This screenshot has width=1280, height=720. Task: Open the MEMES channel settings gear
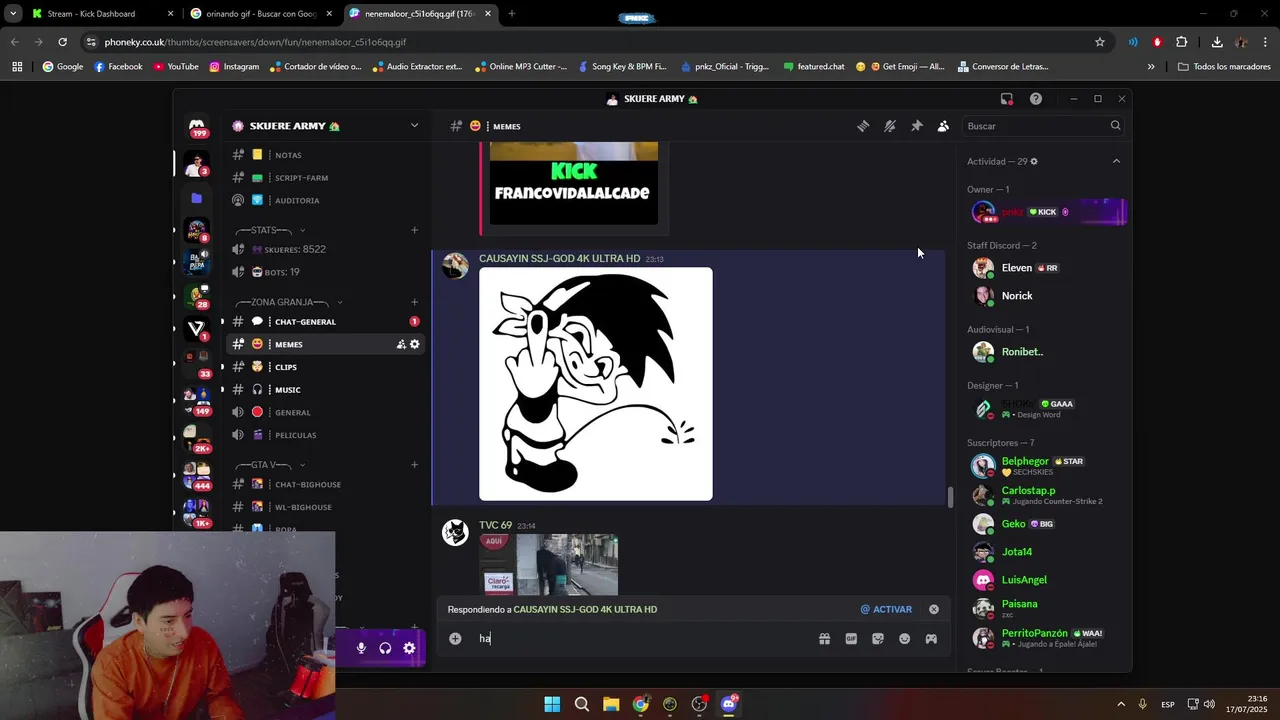tap(415, 344)
